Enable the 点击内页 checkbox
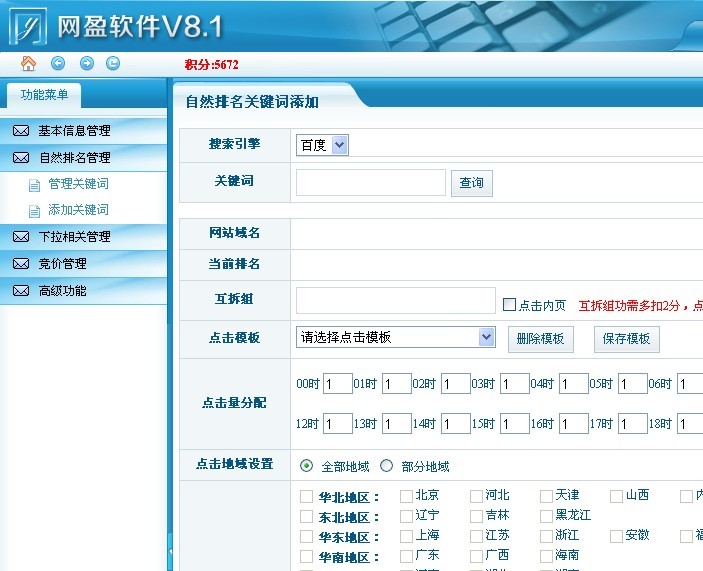Screen dimensions: 703x571 pyautogui.click(x=509, y=305)
